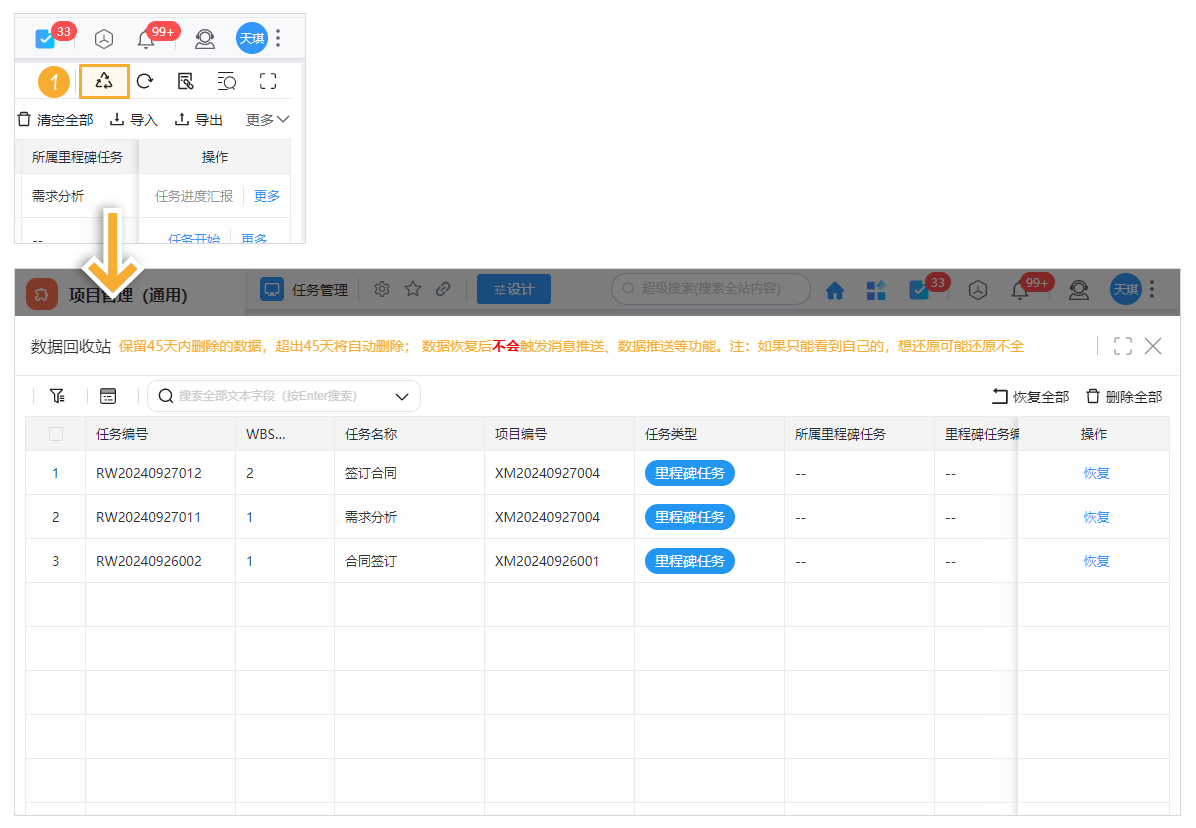Click 恢复全部 to restore all records

(1030, 397)
